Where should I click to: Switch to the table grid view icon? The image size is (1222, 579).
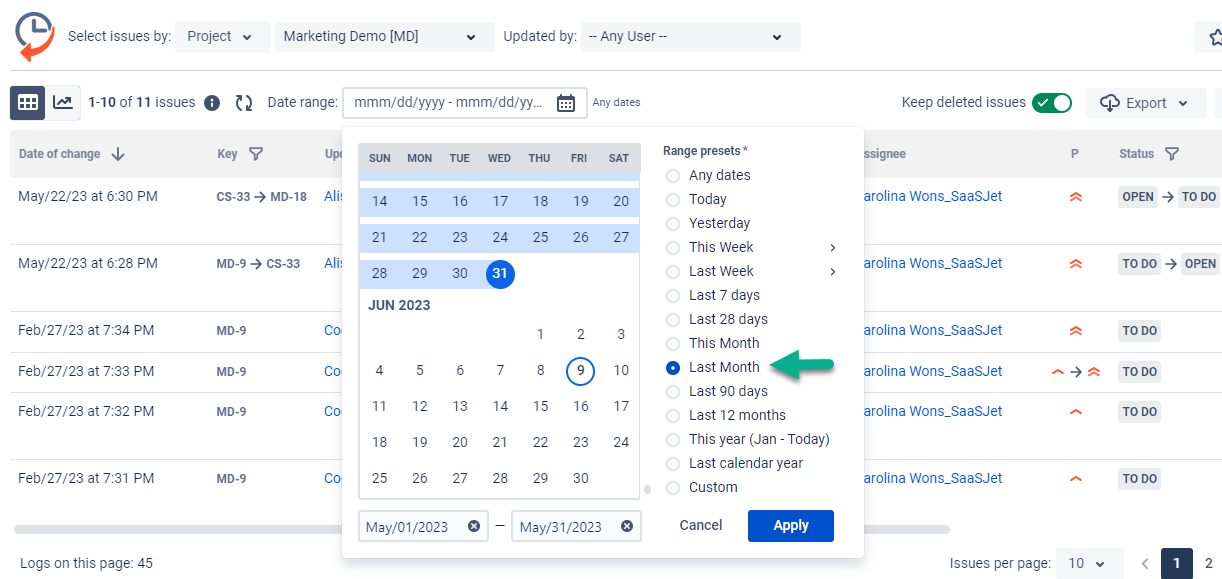(28, 102)
